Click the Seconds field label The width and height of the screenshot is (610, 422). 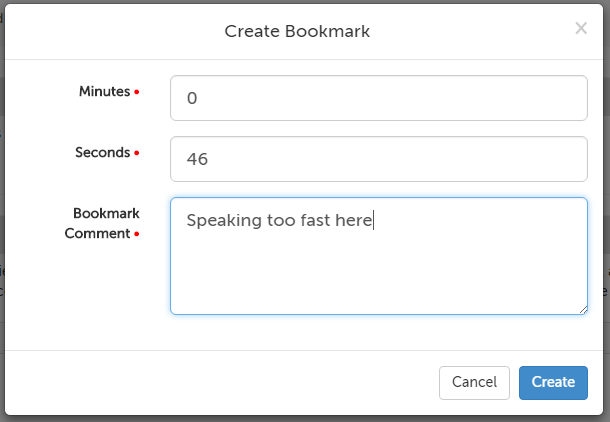102,153
